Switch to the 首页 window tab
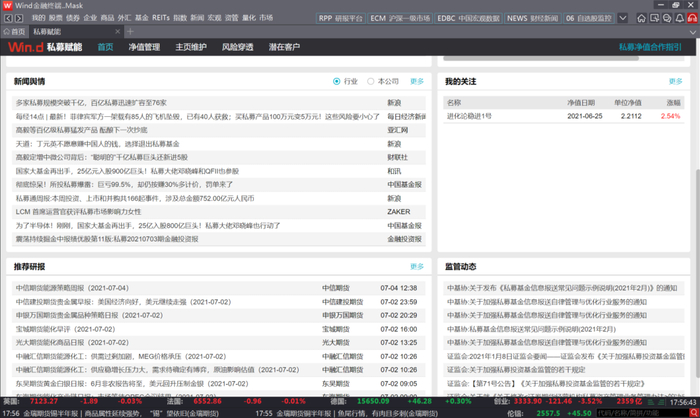The width and height of the screenshot is (700, 418). click(x=14, y=32)
